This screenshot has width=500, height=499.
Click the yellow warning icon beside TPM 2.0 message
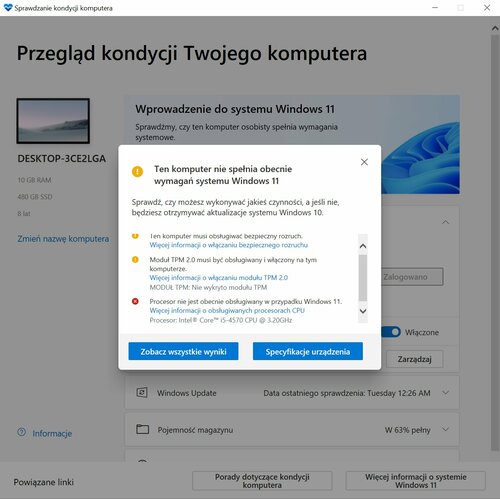coord(135,259)
